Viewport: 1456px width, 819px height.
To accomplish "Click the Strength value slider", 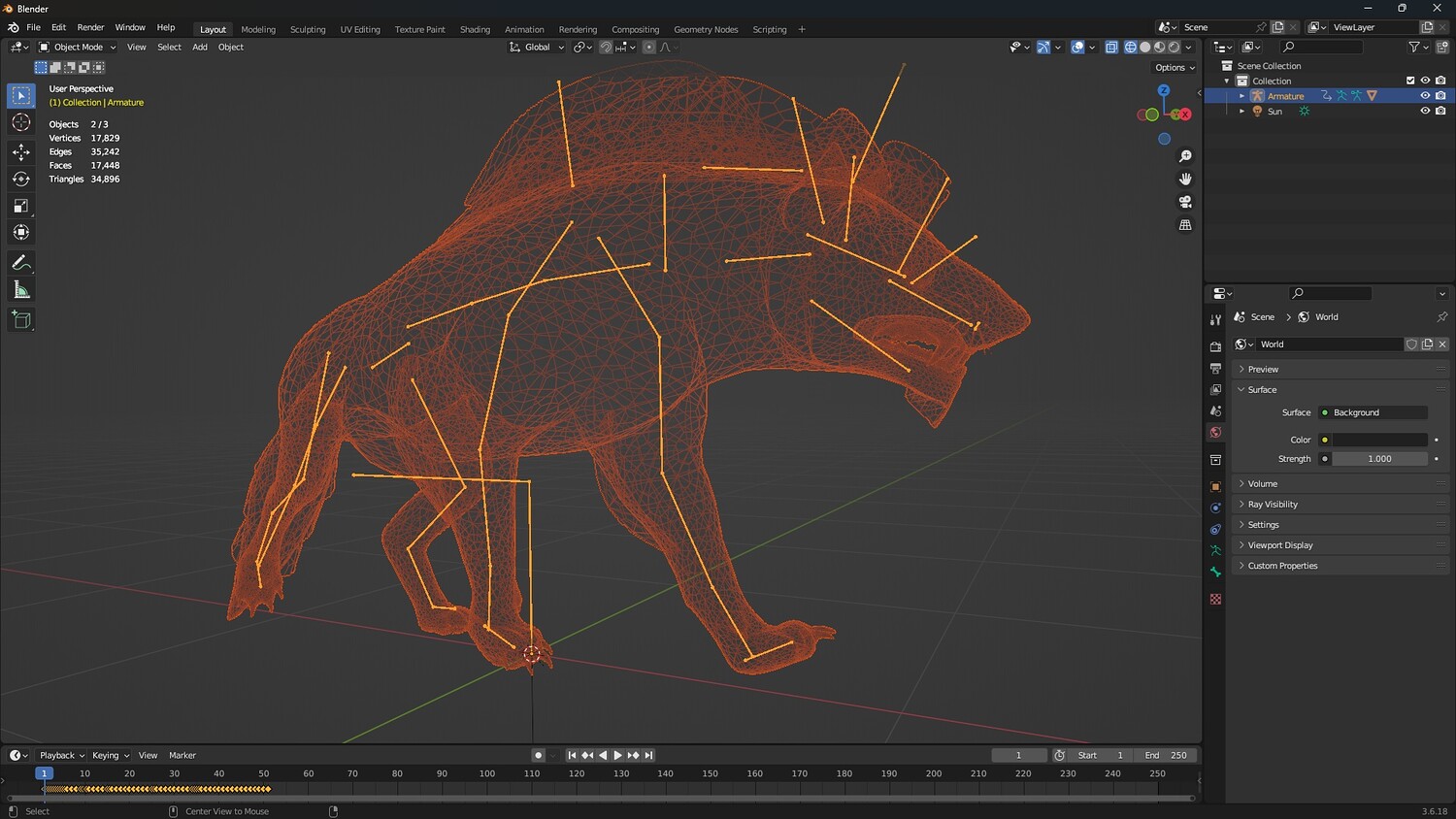I will point(1379,459).
